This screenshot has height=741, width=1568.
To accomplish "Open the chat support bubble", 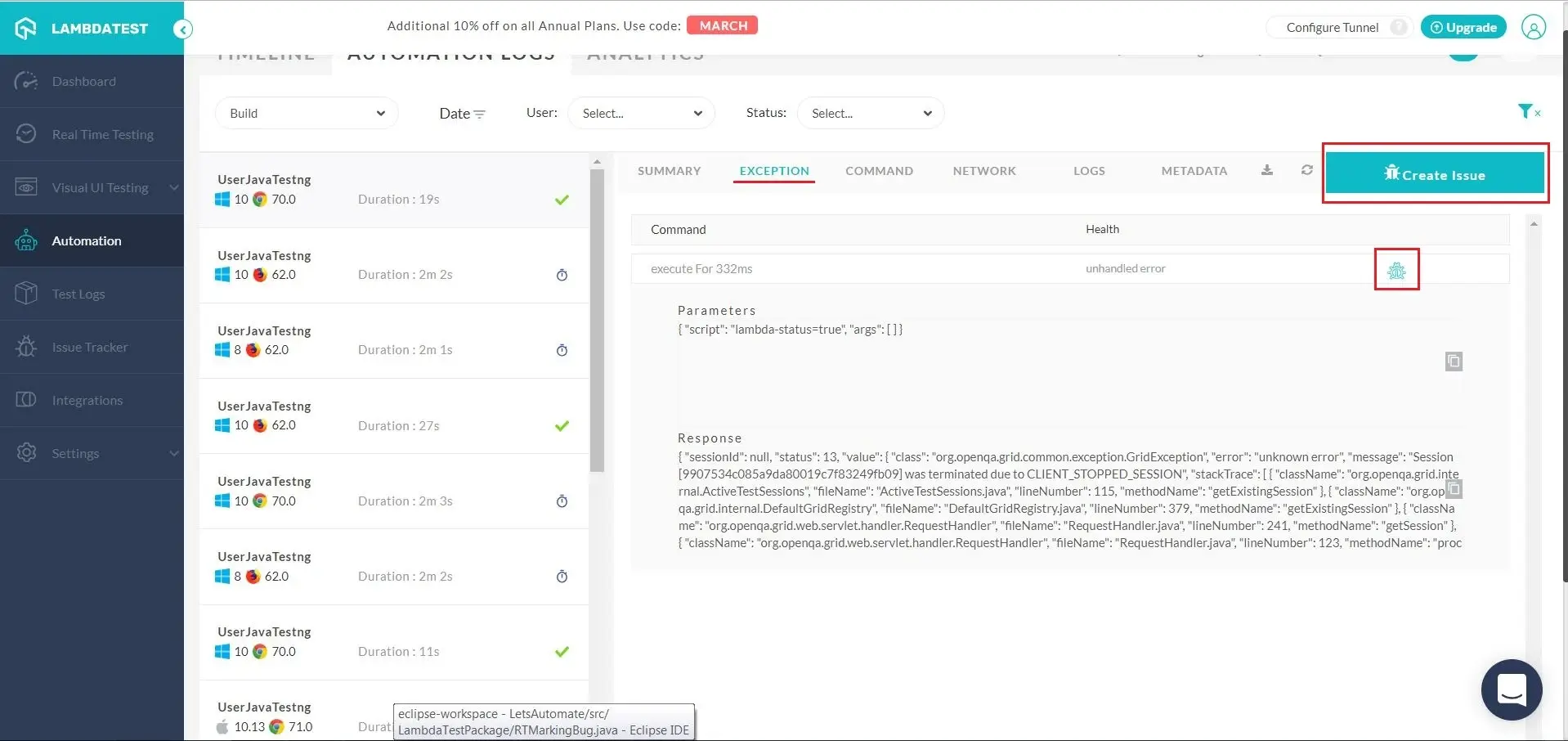I will pyautogui.click(x=1511, y=689).
